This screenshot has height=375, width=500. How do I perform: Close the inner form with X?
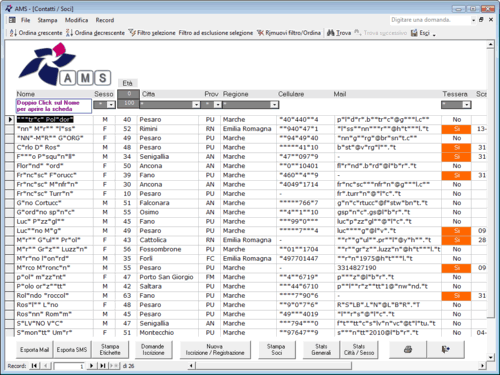[x=491, y=20]
